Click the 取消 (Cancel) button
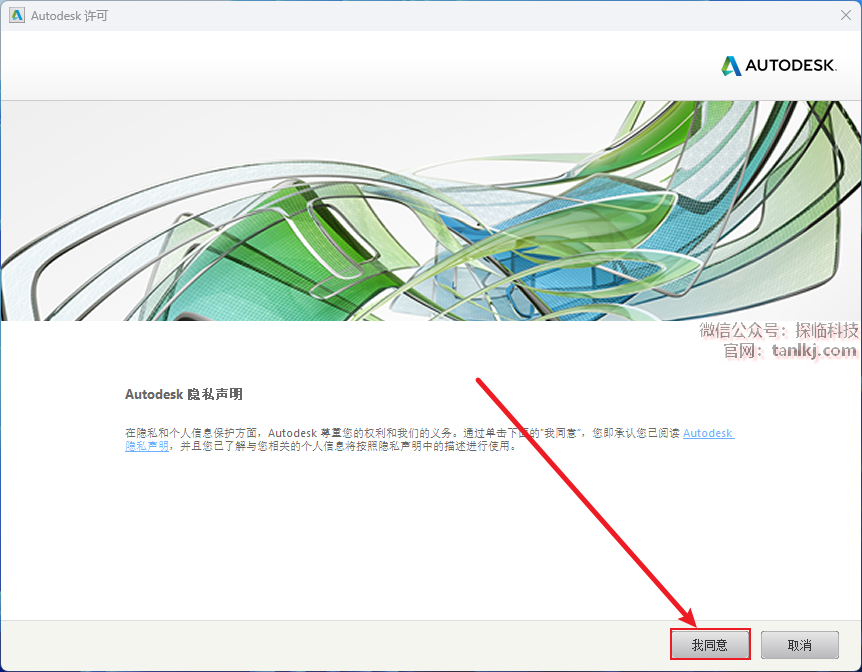 click(x=799, y=645)
